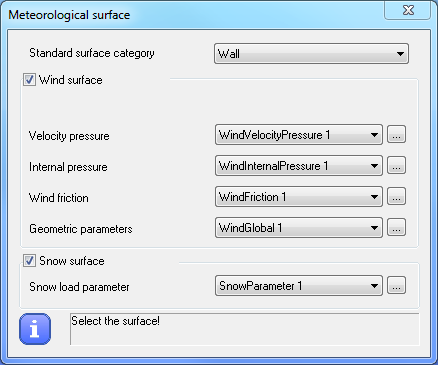Viewport: 438px width, 365px height.
Task: Click the Standard surface category label
Action: pyautogui.click(x=92, y=53)
